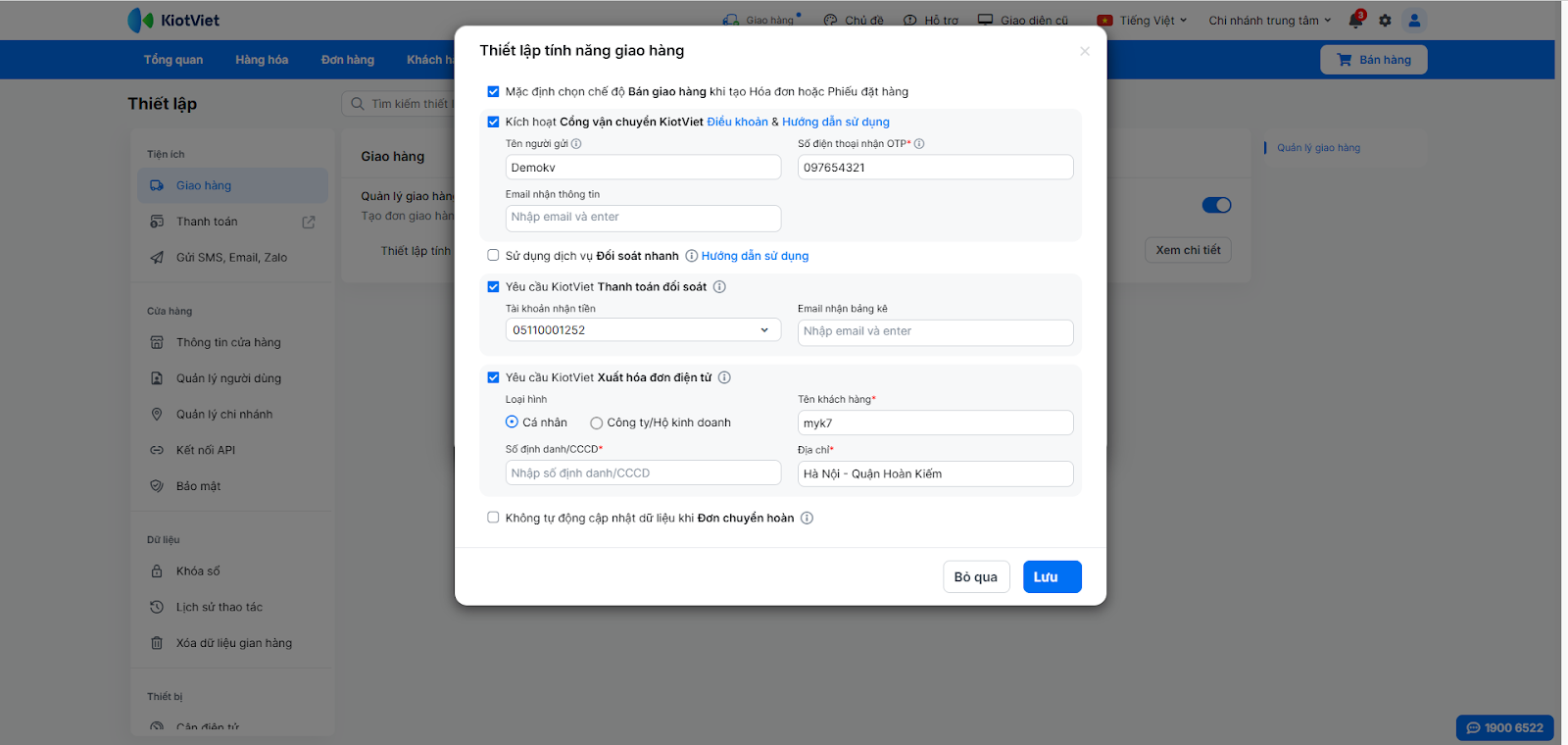This screenshot has width=1568, height=745.
Task: Open Tài khoản nhận tiền dropdown 05110001252
Action: pos(643,330)
